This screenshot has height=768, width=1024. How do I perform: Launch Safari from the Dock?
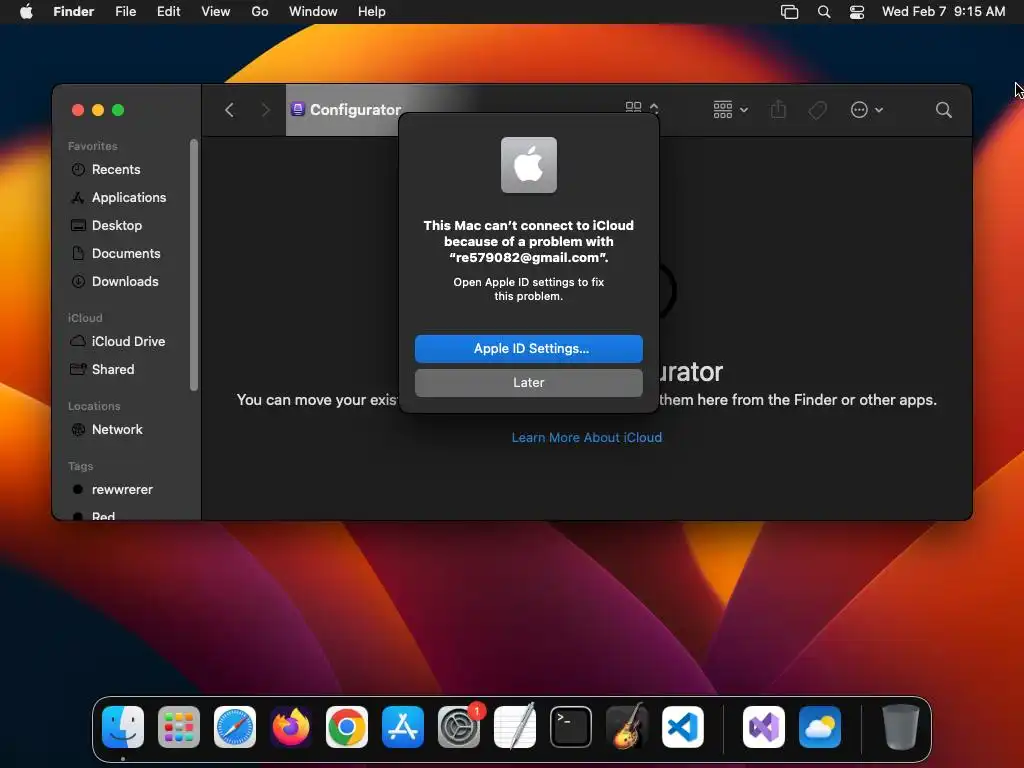point(234,727)
